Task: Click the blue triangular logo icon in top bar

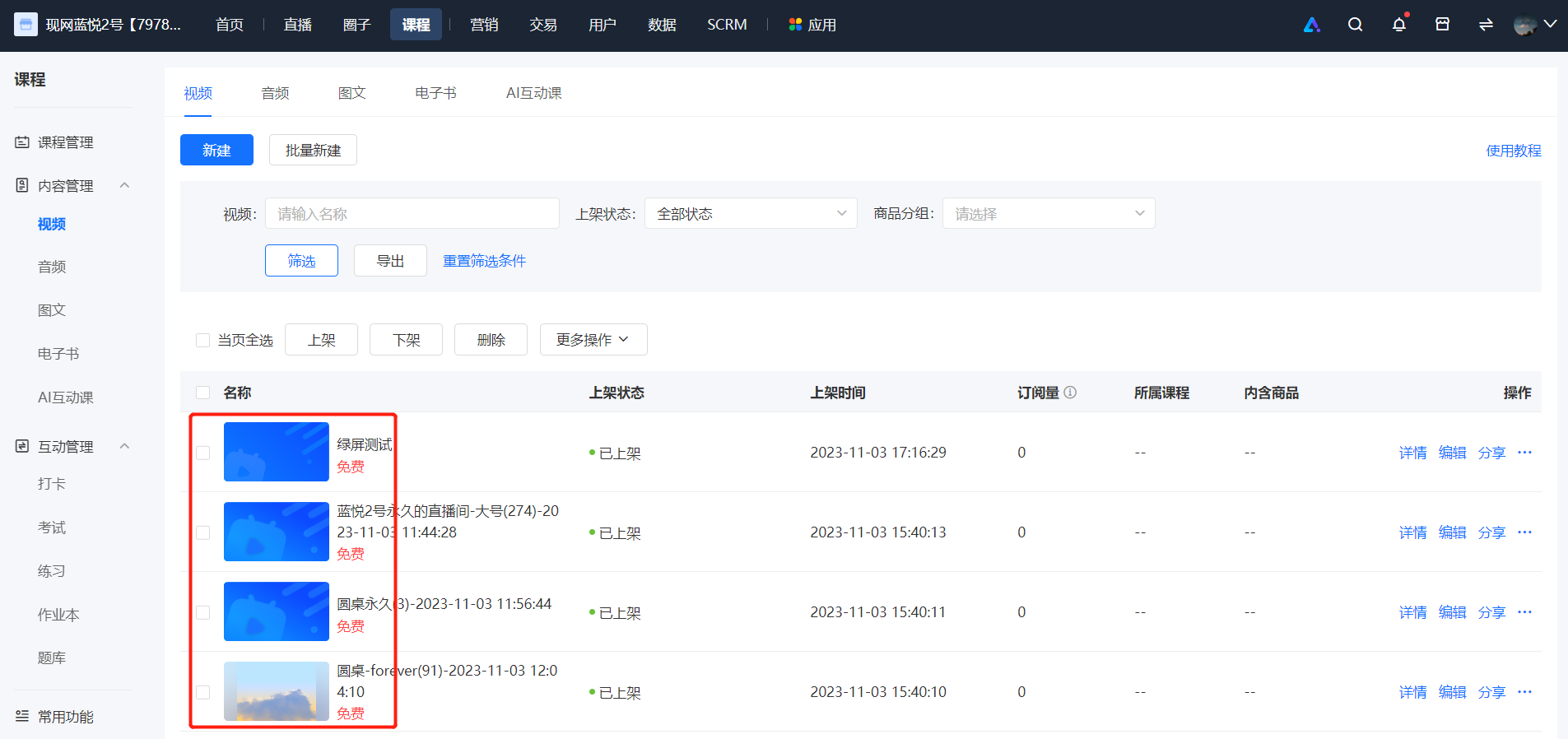Action: [x=1312, y=25]
